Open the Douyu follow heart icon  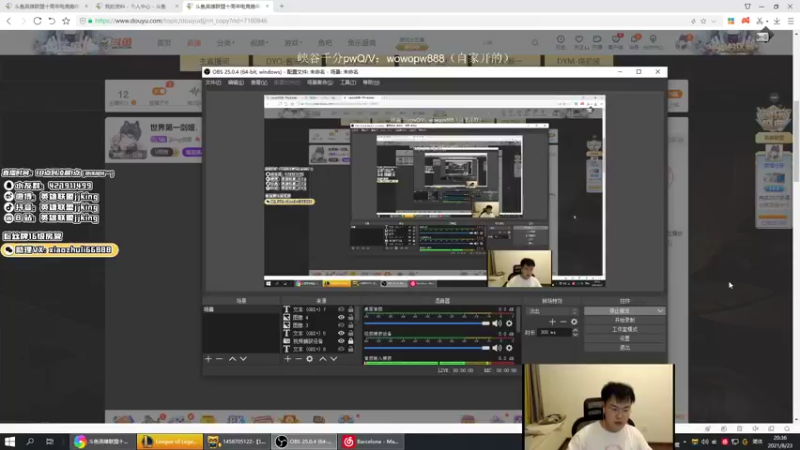579,39
